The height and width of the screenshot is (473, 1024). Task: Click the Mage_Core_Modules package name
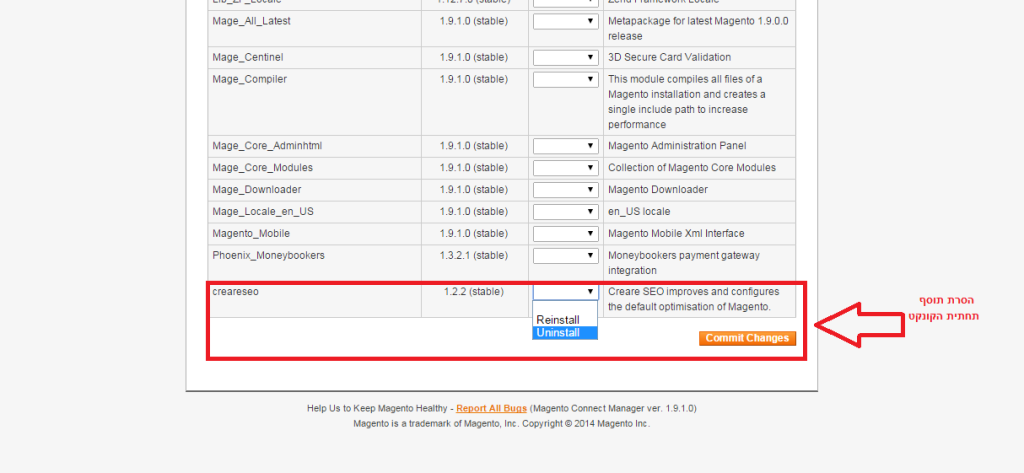click(263, 168)
